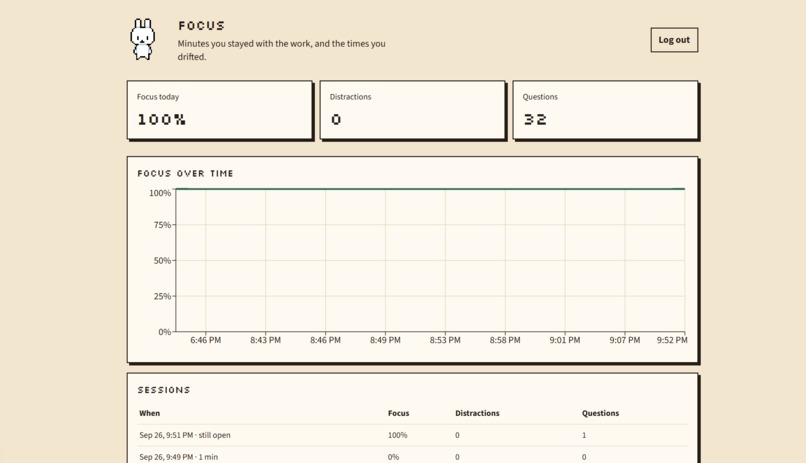Viewport: 806px width, 463px height.
Task: Click the 75% y-axis label
Action: [162, 225]
